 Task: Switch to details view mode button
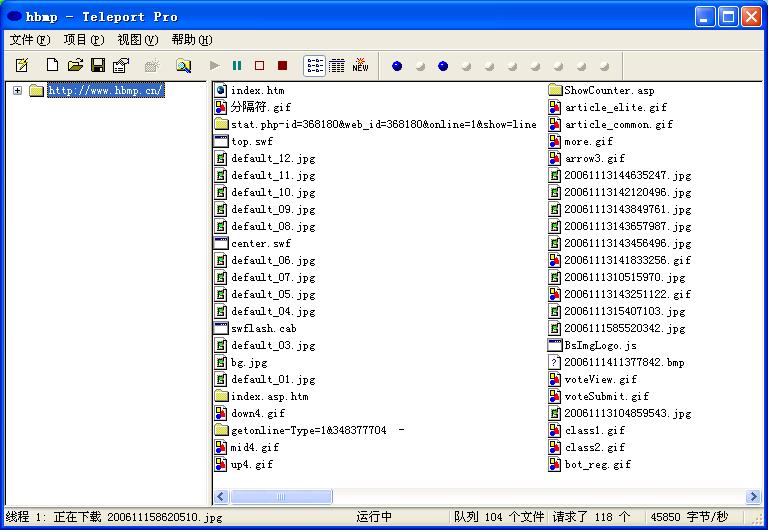click(337, 66)
